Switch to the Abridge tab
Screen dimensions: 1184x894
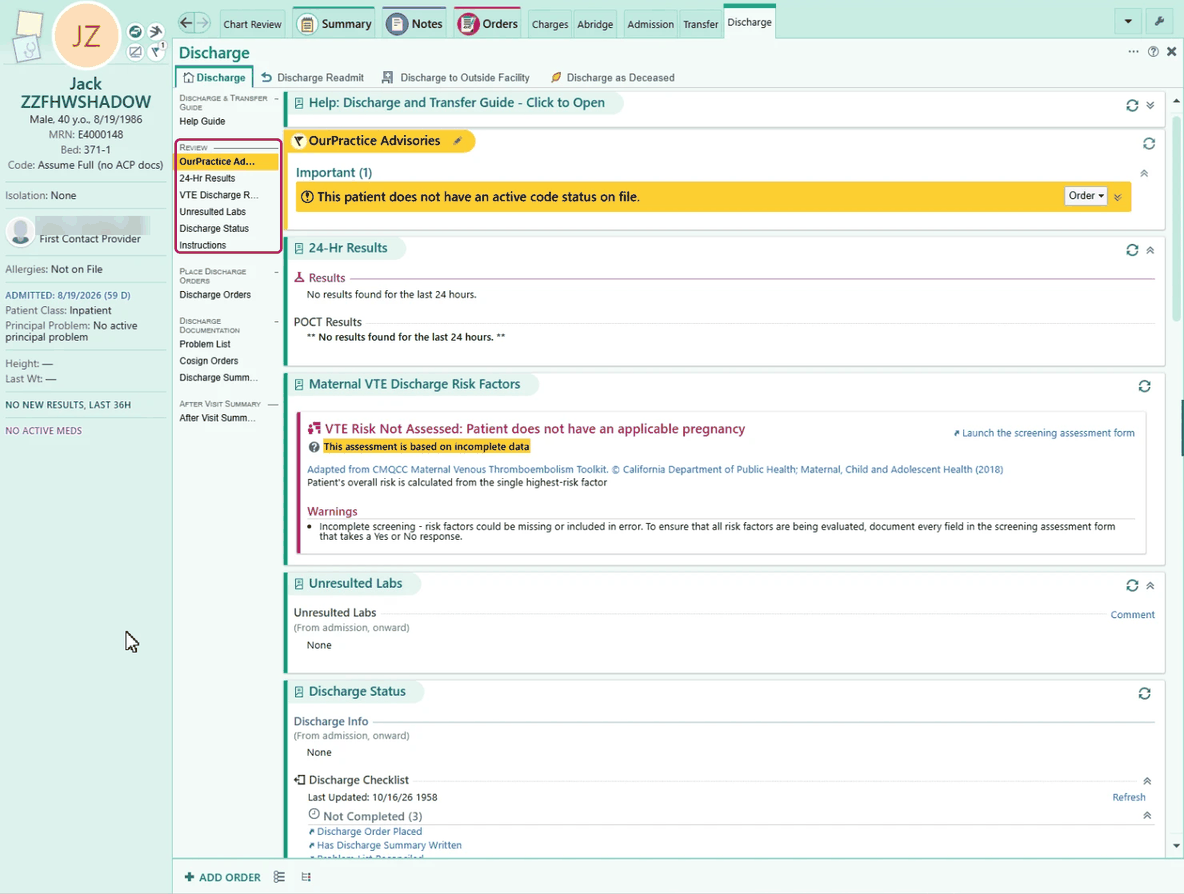[595, 24]
